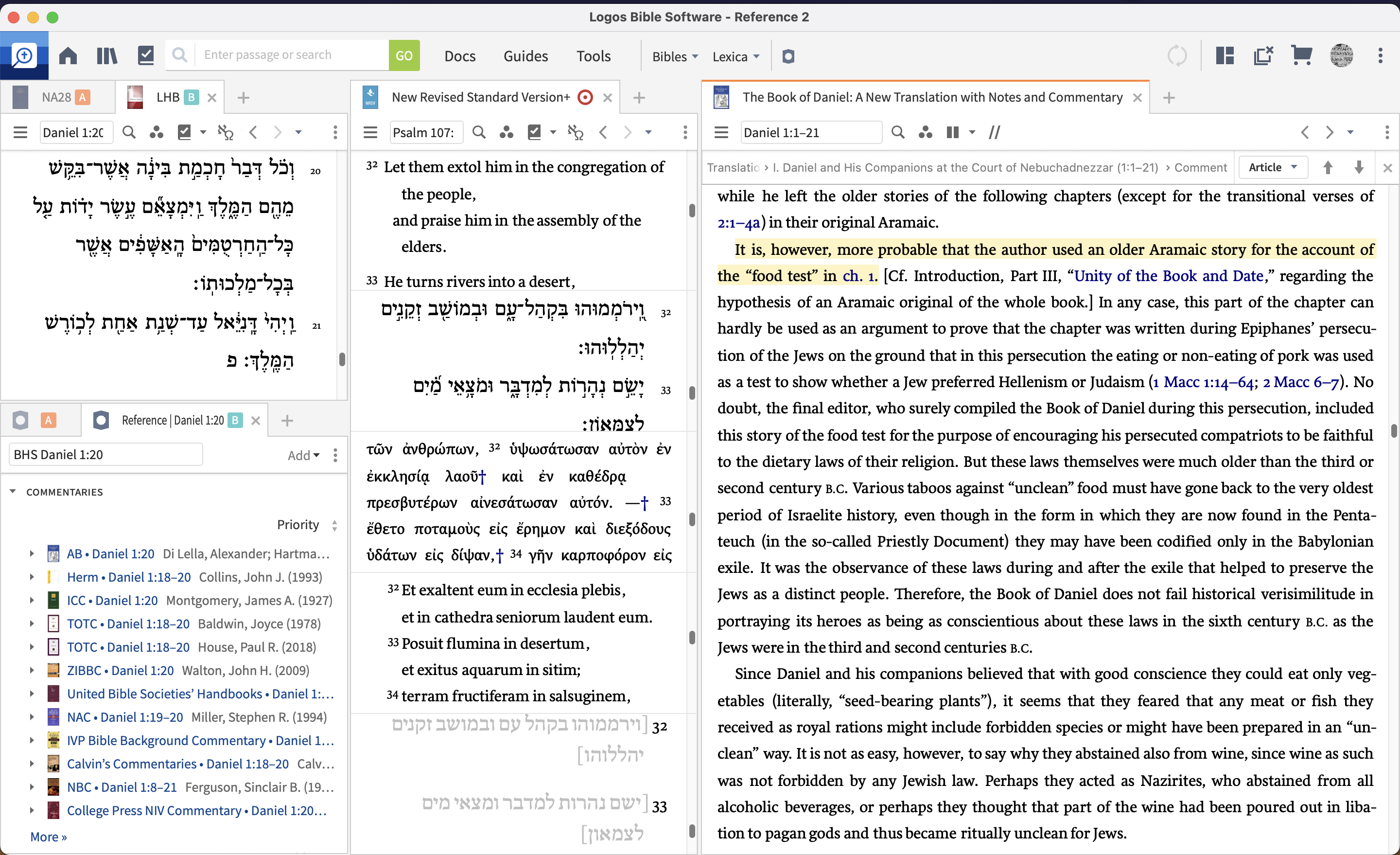Open NRSV panel navigation menu icon
Viewport: 1400px width, 855px height.
click(370, 132)
